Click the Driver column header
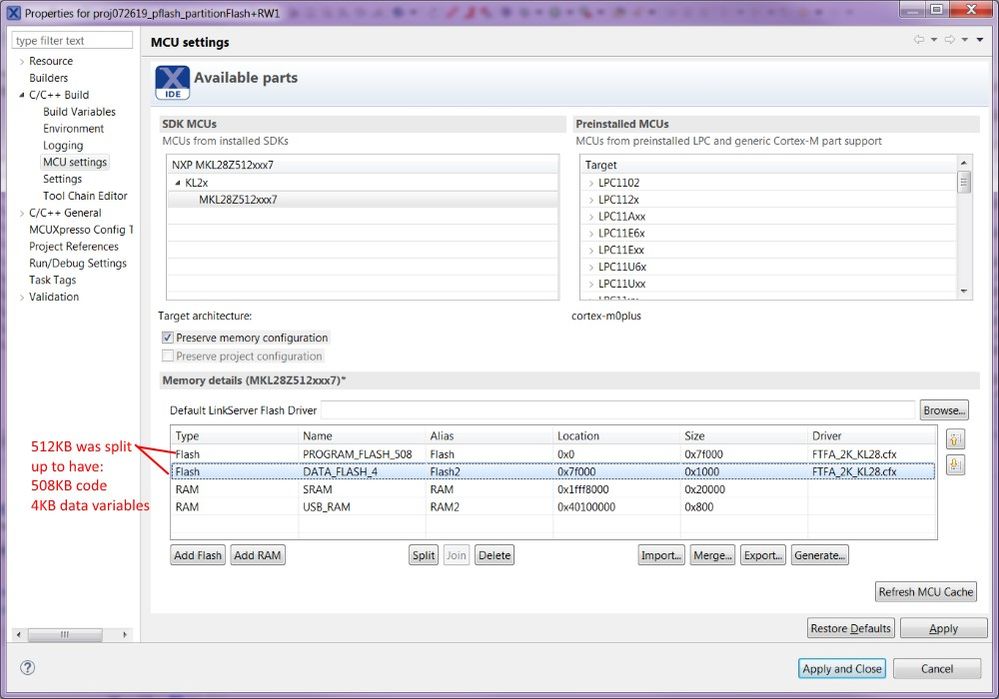Viewport: 999px width, 699px height. click(x=872, y=436)
